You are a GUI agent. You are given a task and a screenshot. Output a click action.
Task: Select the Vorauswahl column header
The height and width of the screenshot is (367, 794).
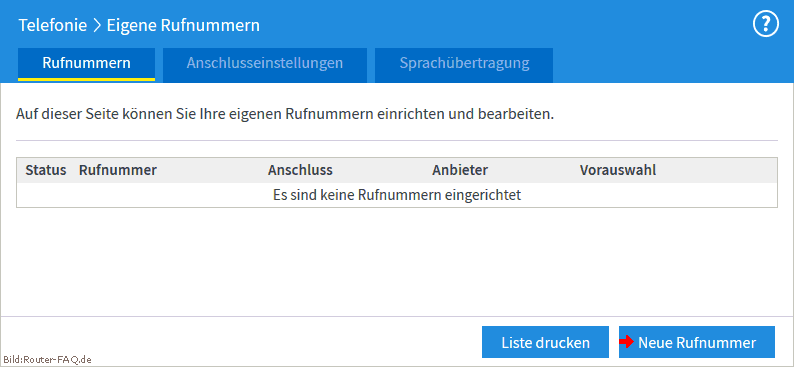click(618, 170)
